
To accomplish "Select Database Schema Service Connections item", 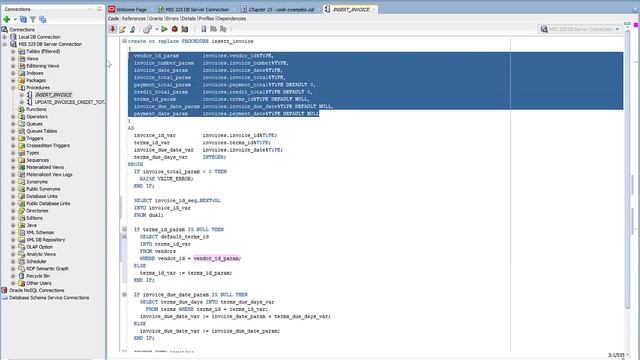I will pyautogui.click(x=49, y=298).
